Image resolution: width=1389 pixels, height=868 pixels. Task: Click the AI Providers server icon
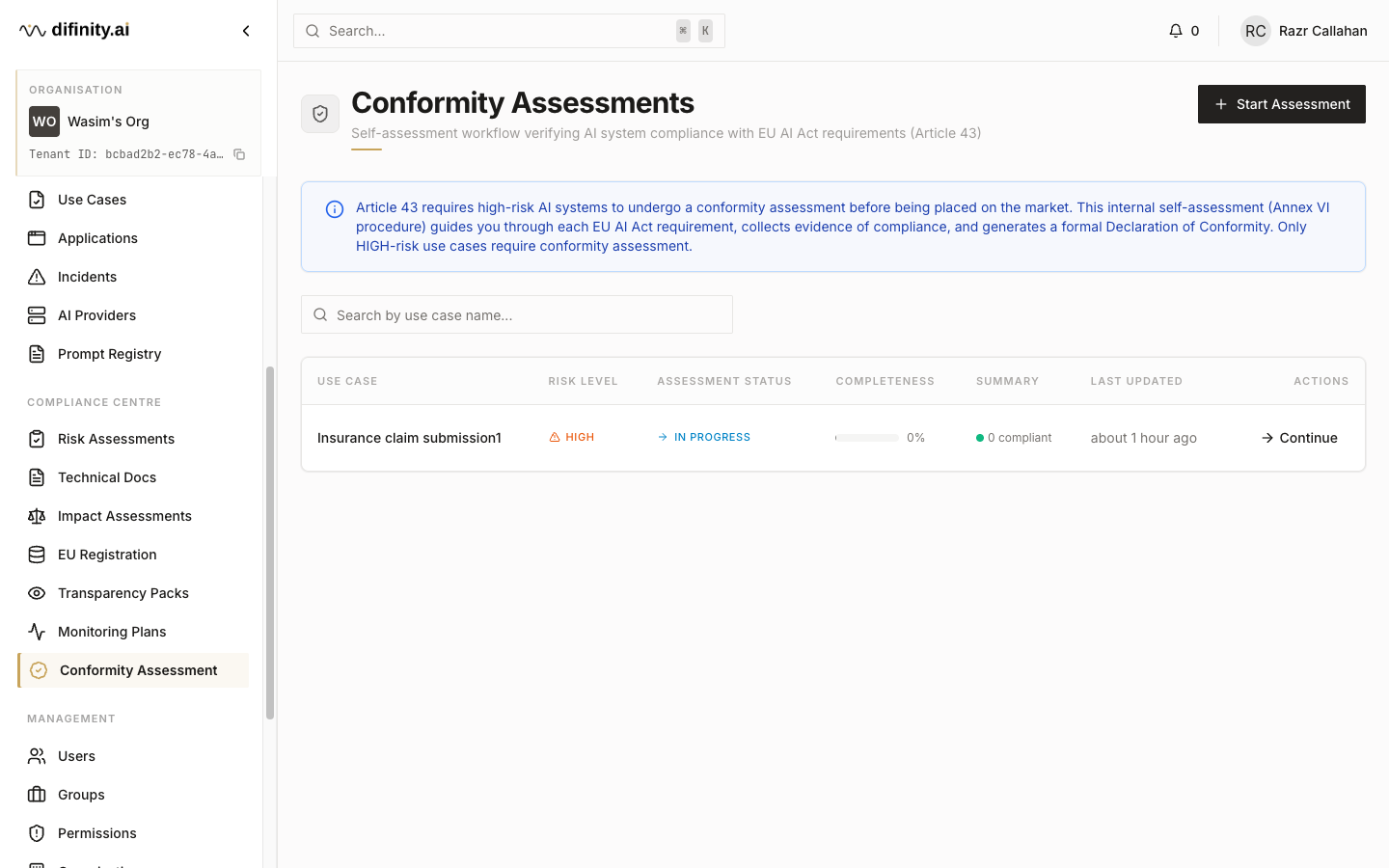[x=37, y=315]
